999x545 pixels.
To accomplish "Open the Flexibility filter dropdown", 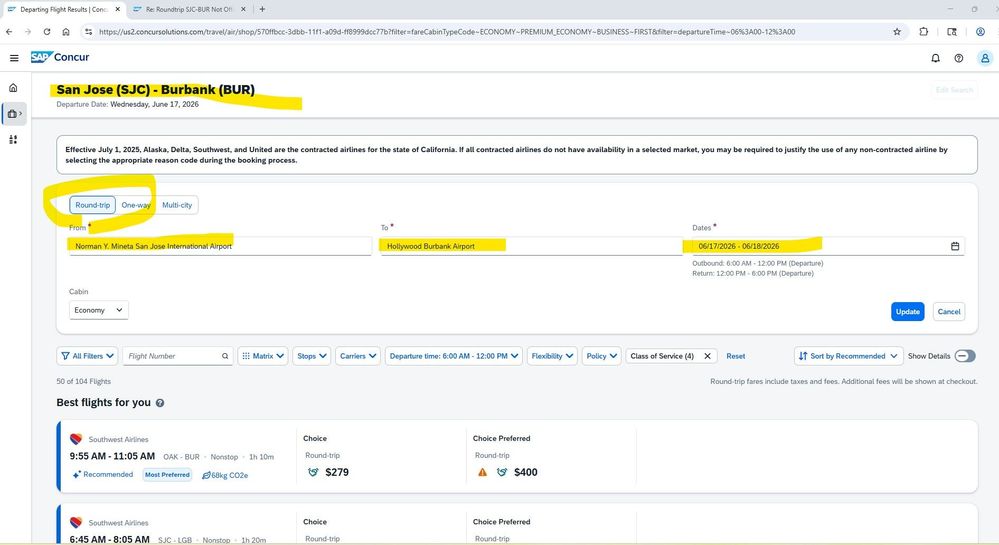I will [x=552, y=356].
